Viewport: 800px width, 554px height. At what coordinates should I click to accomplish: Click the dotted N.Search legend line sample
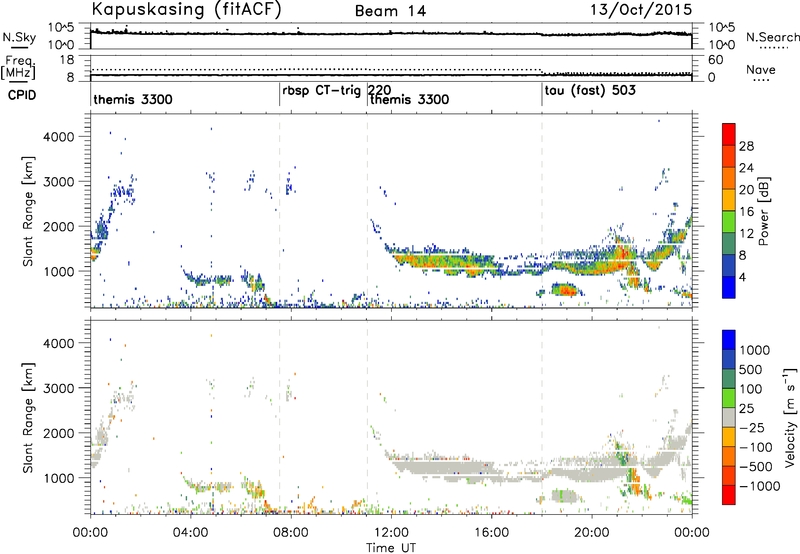click(773, 47)
